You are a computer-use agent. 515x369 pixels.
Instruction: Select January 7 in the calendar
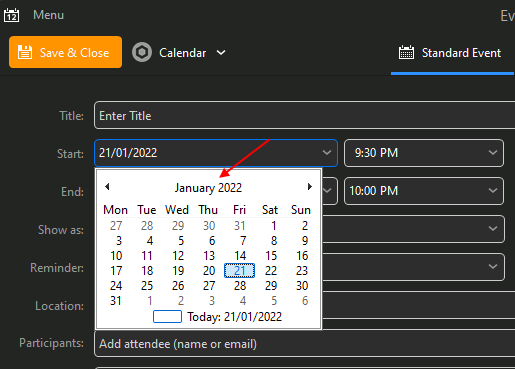click(243, 241)
